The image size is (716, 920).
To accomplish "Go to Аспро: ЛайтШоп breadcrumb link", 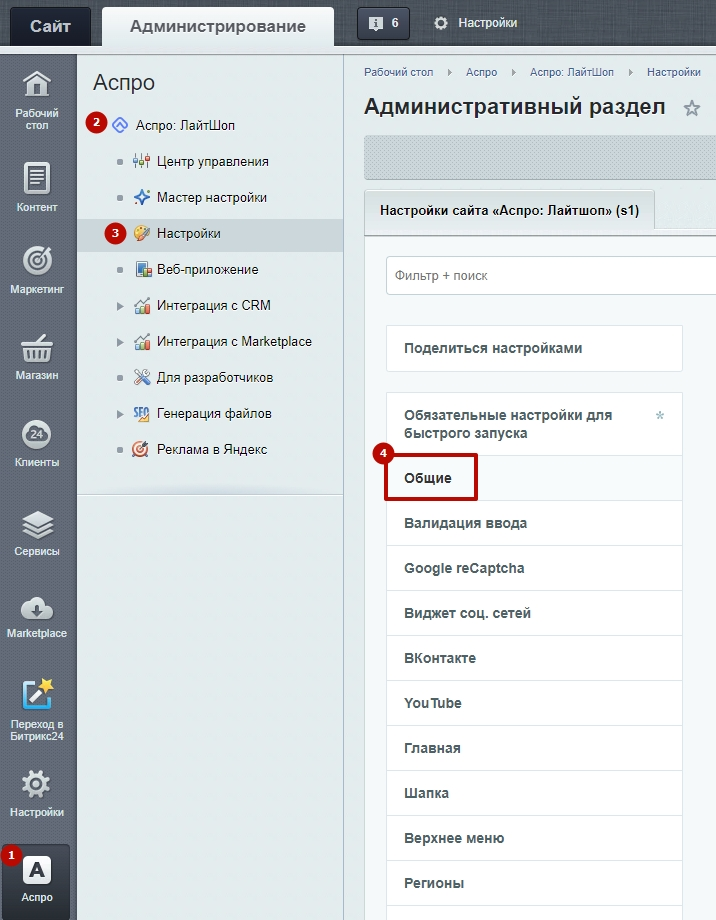I will pos(572,72).
